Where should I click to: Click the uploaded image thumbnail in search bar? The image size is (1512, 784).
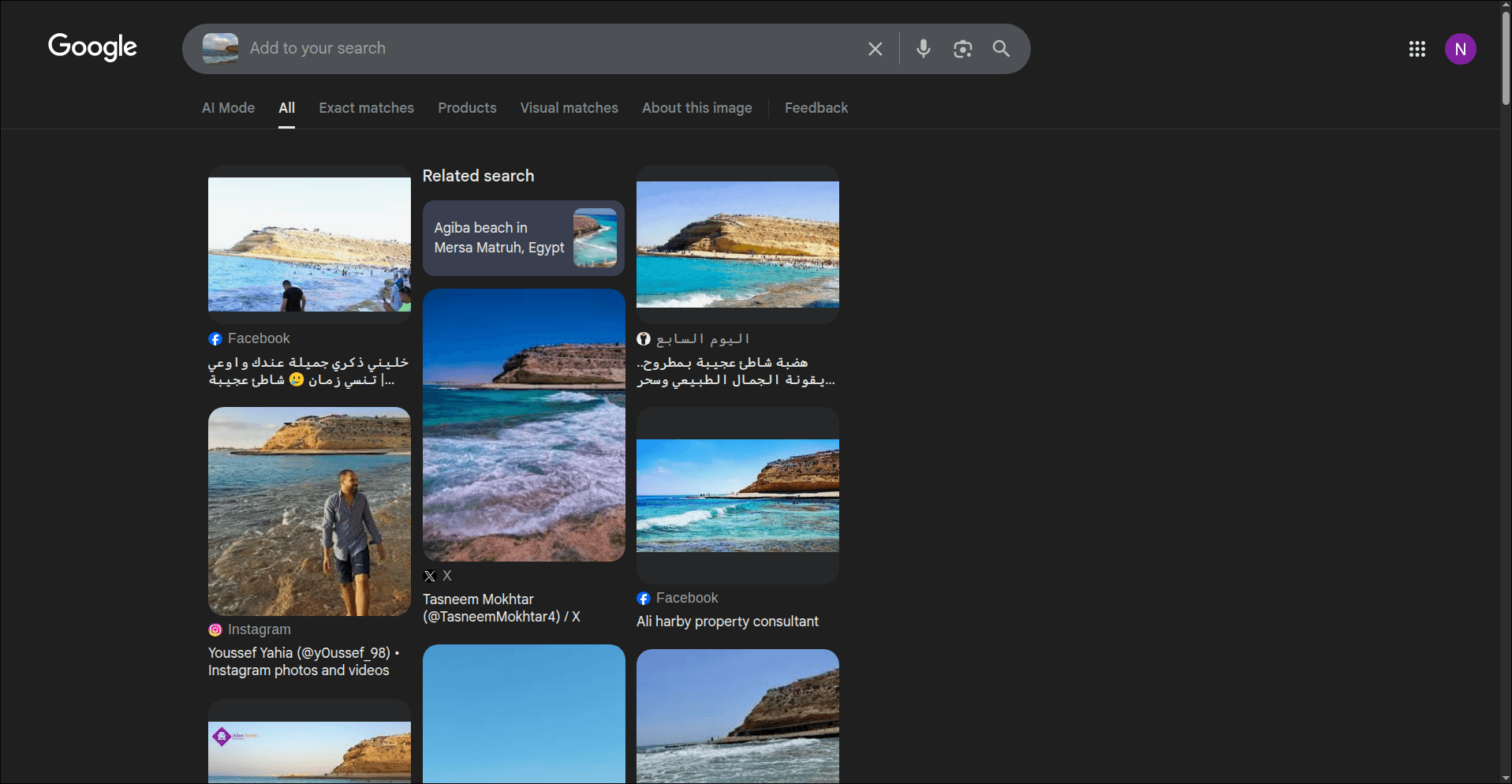pyautogui.click(x=220, y=49)
